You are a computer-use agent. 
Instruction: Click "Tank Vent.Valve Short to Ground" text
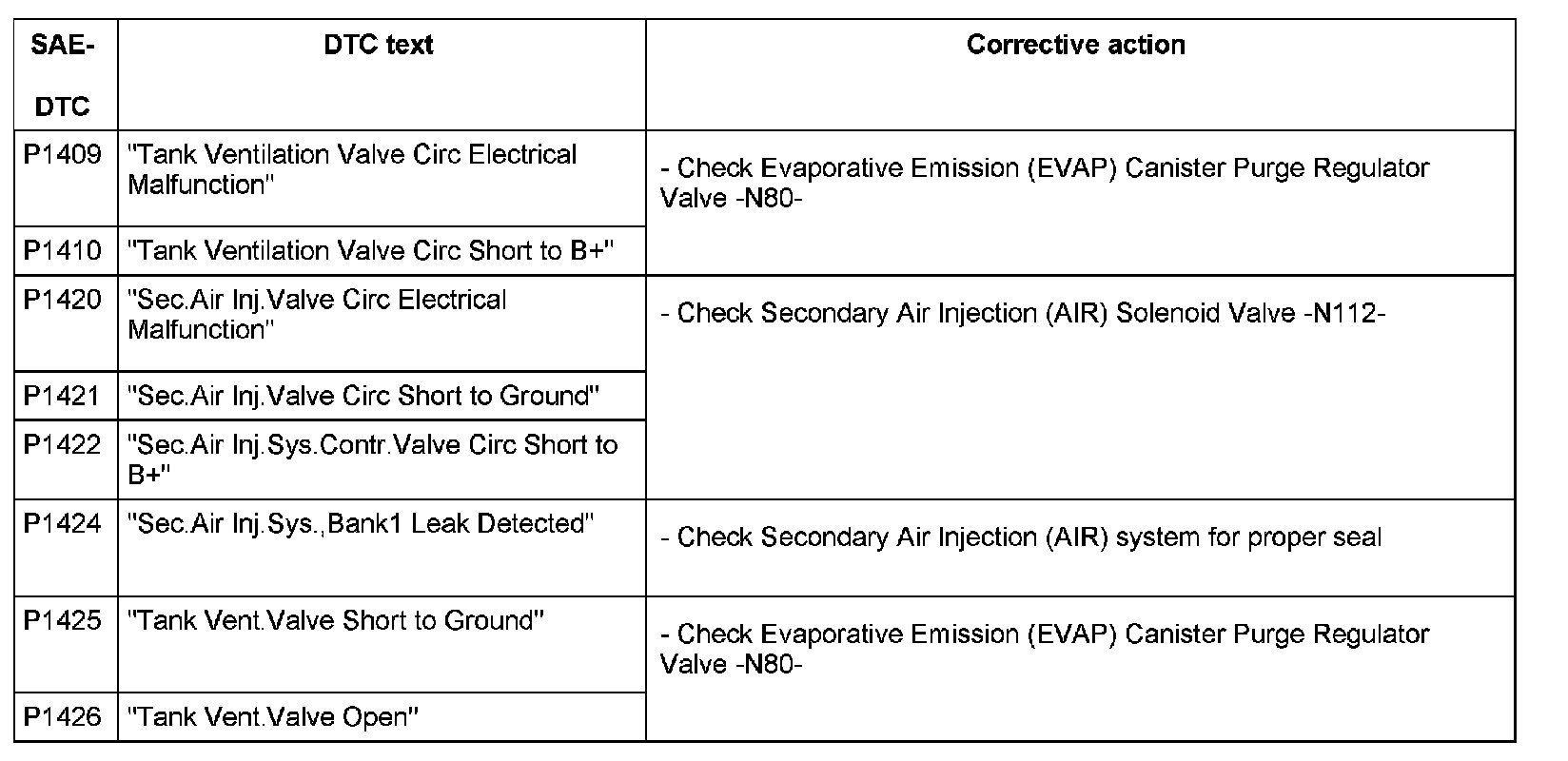[336, 621]
